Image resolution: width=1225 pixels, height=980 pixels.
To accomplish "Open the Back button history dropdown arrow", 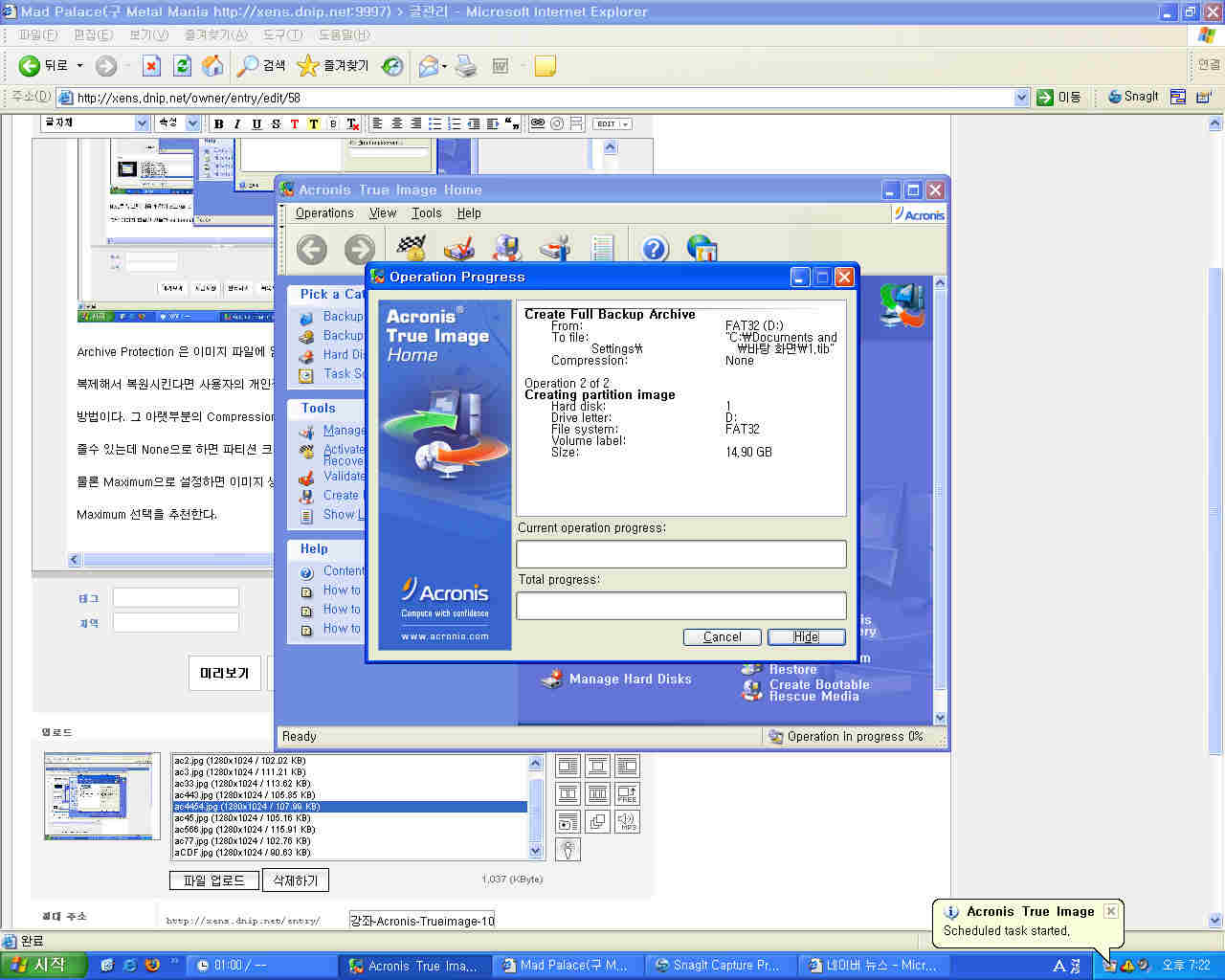I will (79, 66).
